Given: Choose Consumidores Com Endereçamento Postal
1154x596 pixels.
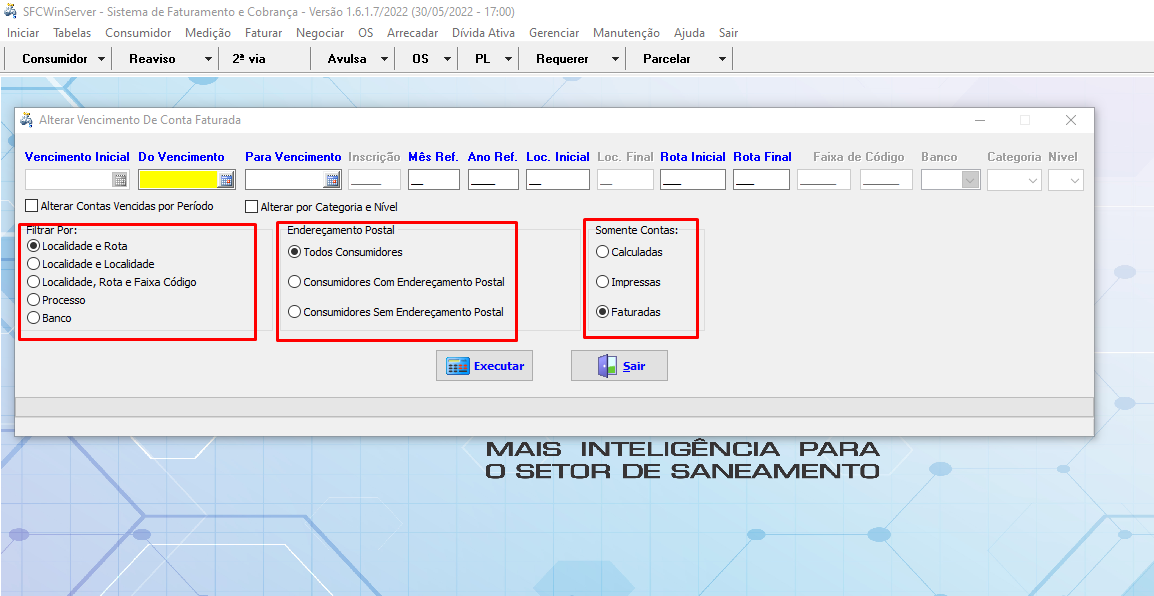Looking at the screenshot, I should (295, 282).
